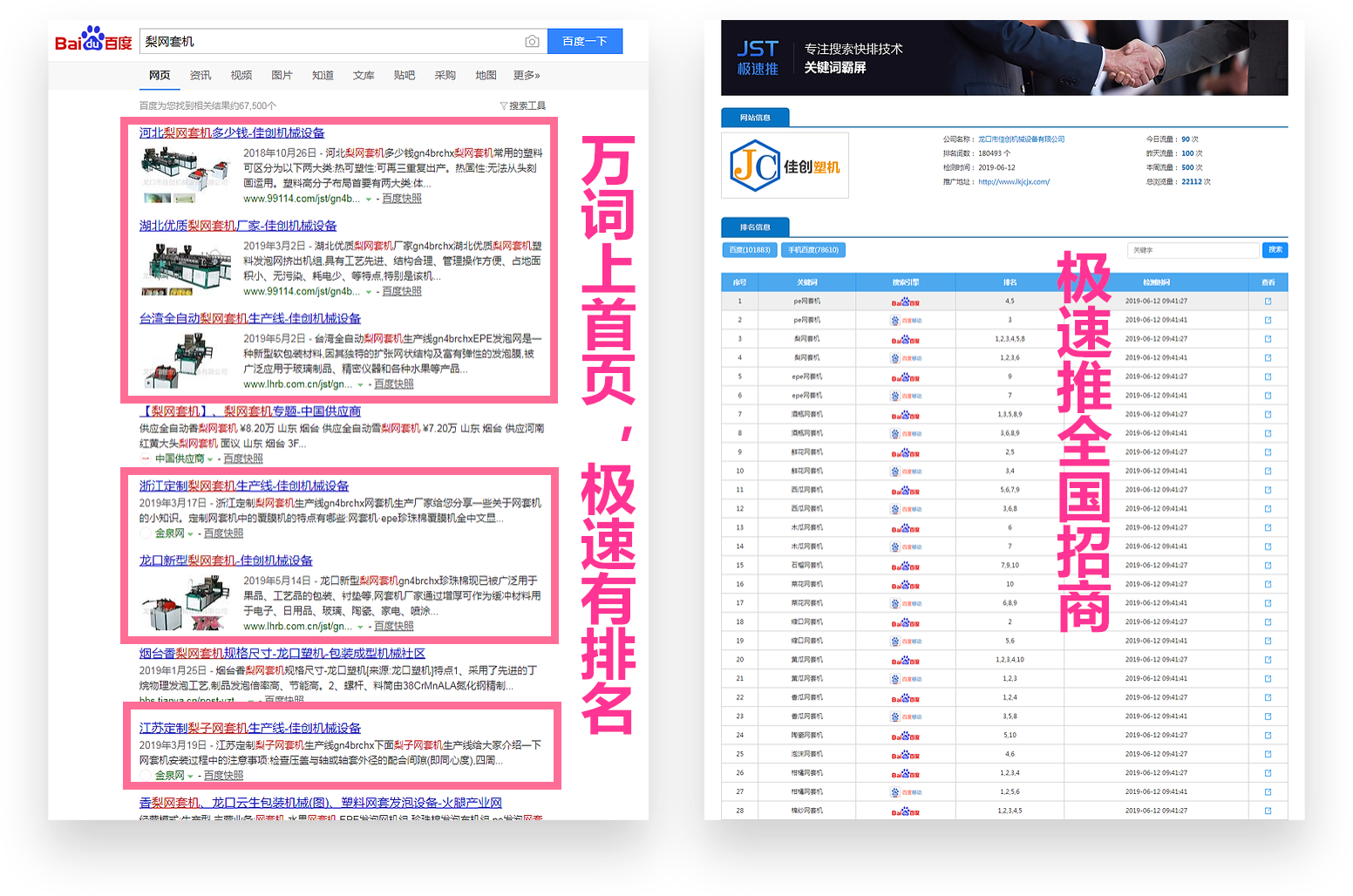Open the http://www.lkjcjx.com/ promotion link
The width and height of the screenshot is (1353, 896).
pos(1014,182)
